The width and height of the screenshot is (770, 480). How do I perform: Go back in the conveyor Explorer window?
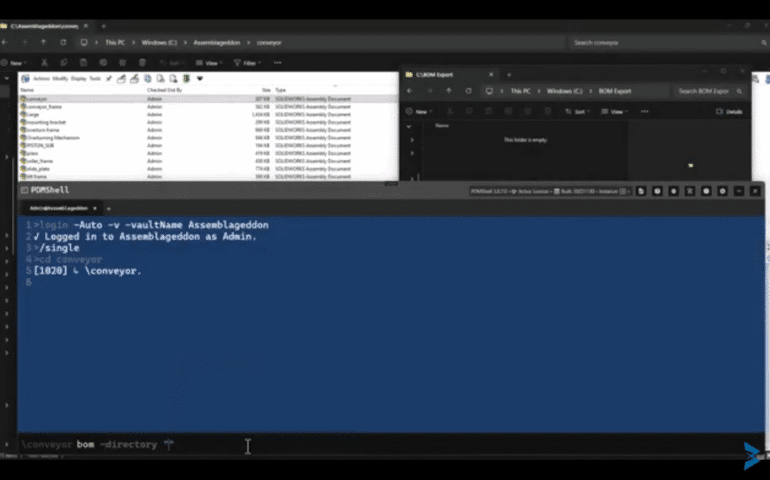(4, 43)
